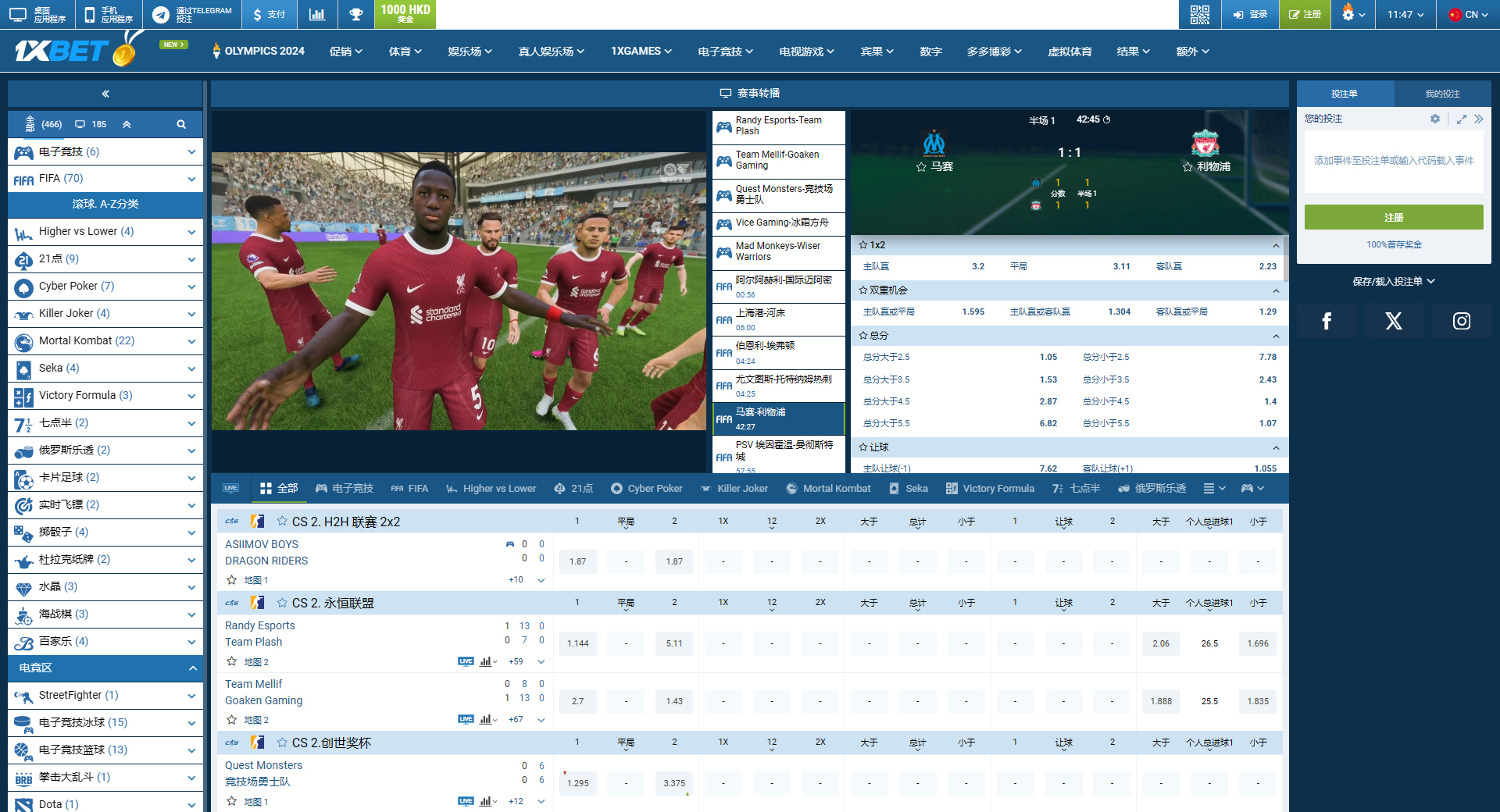Screen dimensions: 1500x812
Task: Select the 全部 filter tab
Action: click(279, 488)
